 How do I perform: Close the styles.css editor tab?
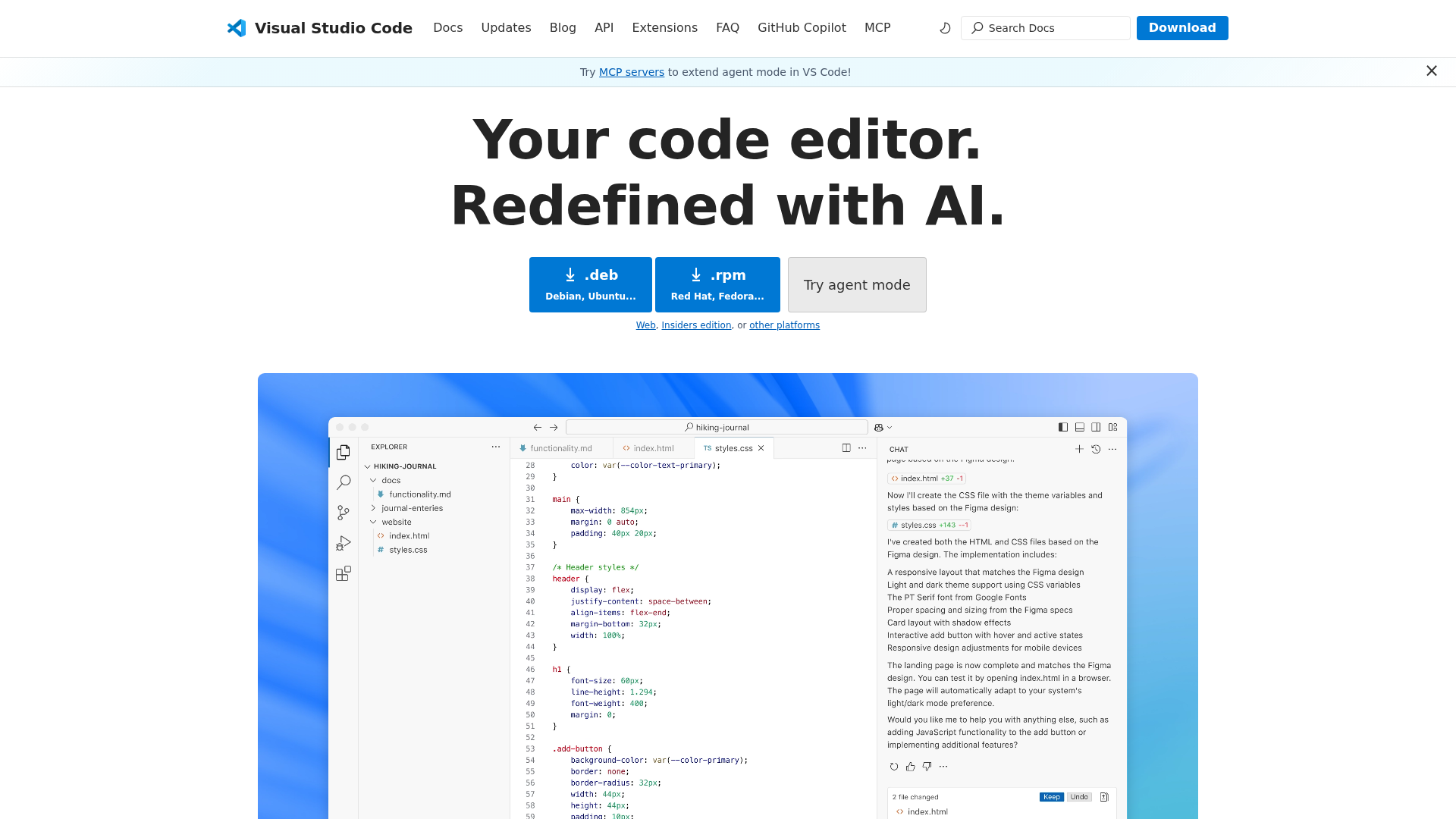coord(761,448)
